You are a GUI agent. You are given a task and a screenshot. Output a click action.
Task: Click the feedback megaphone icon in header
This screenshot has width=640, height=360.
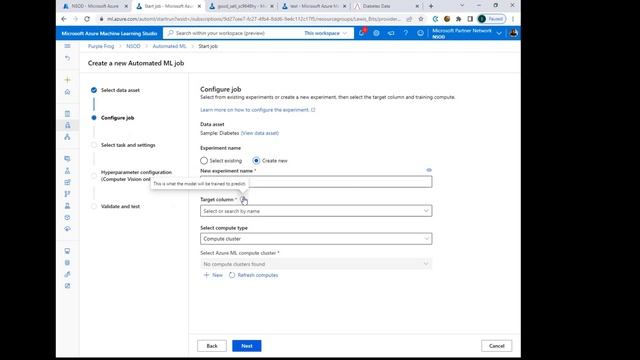click(391, 33)
